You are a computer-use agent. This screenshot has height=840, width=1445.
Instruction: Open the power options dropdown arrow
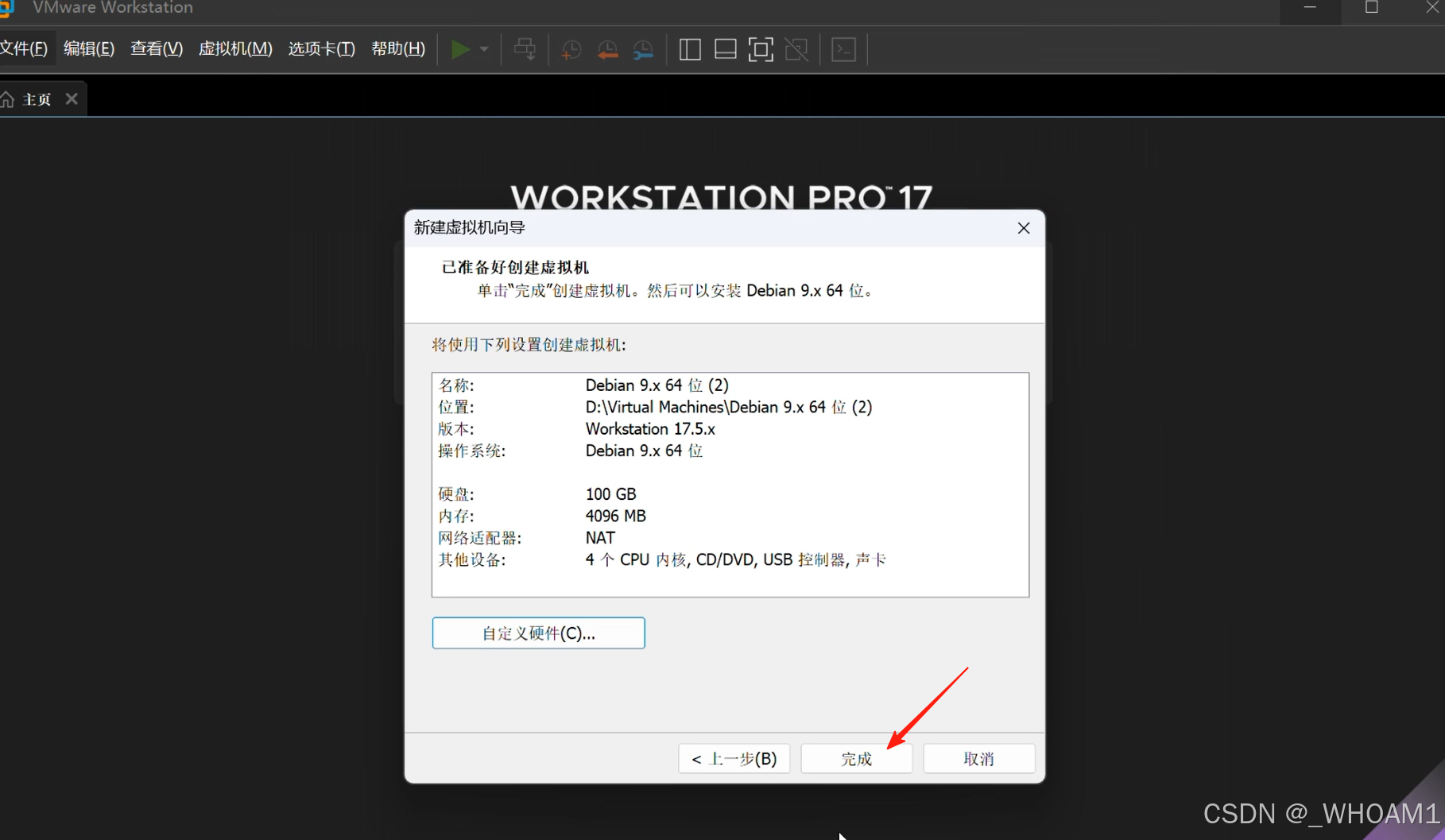click(x=484, y=49)
